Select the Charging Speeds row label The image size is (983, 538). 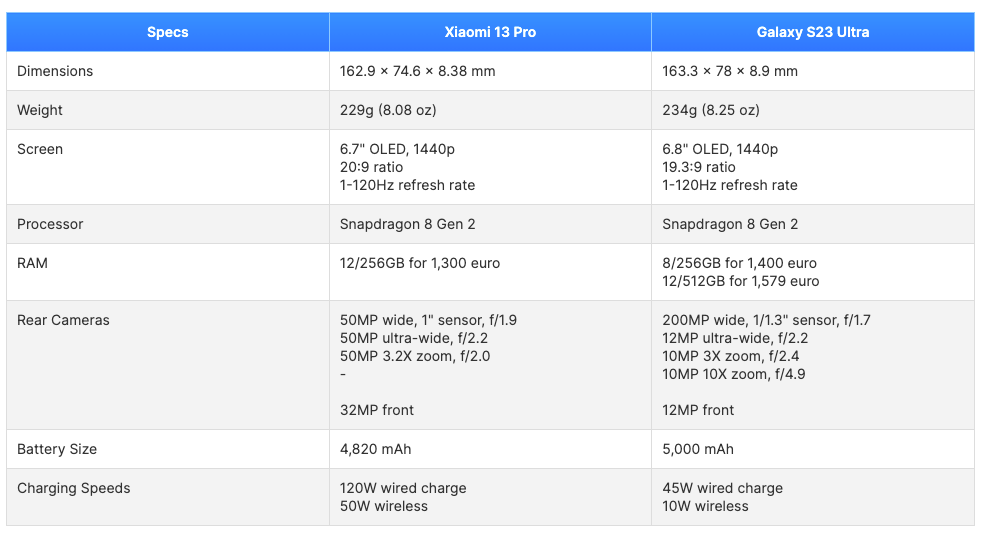tap(73, 488)
